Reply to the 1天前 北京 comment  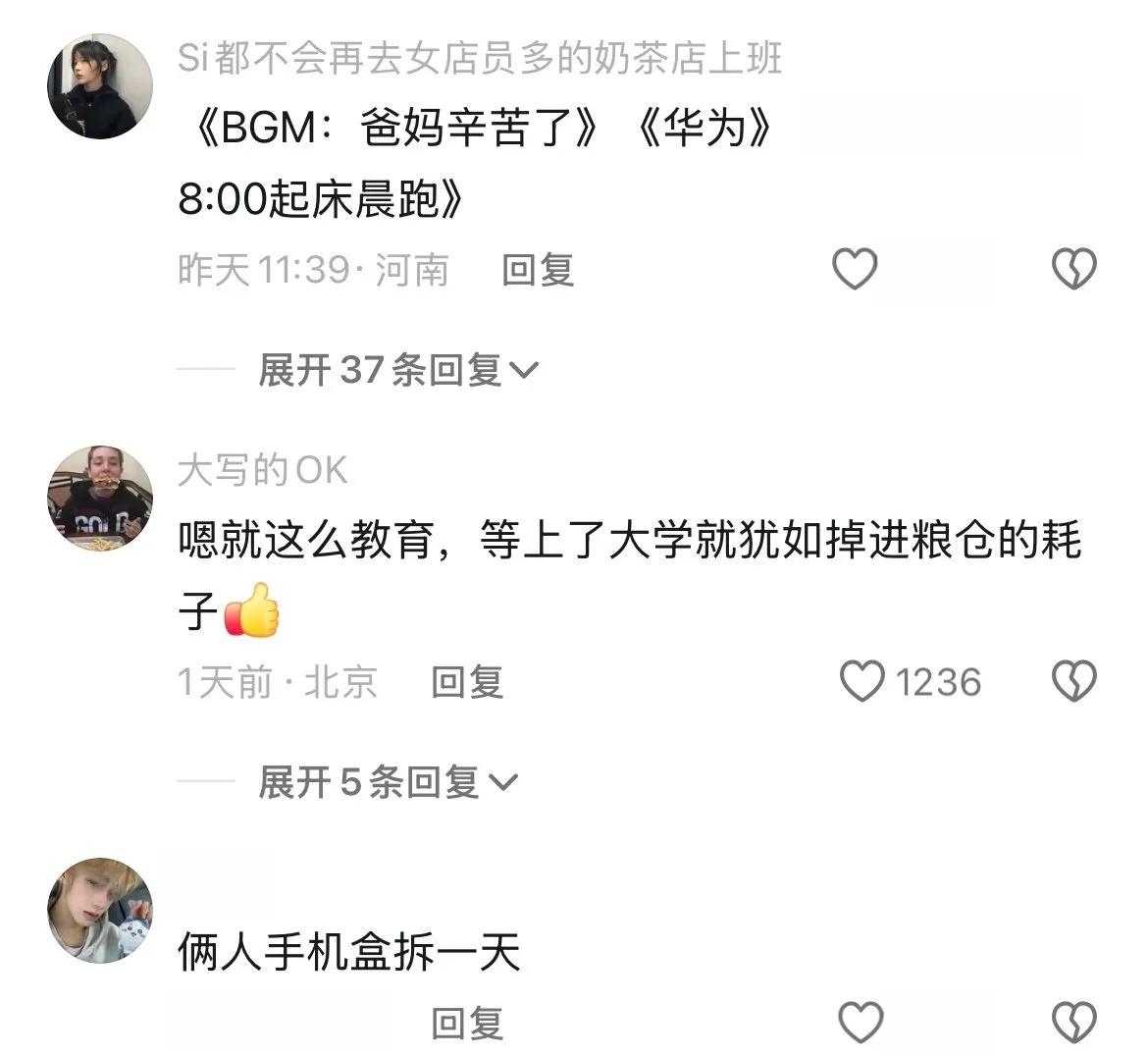pos(467,682)
